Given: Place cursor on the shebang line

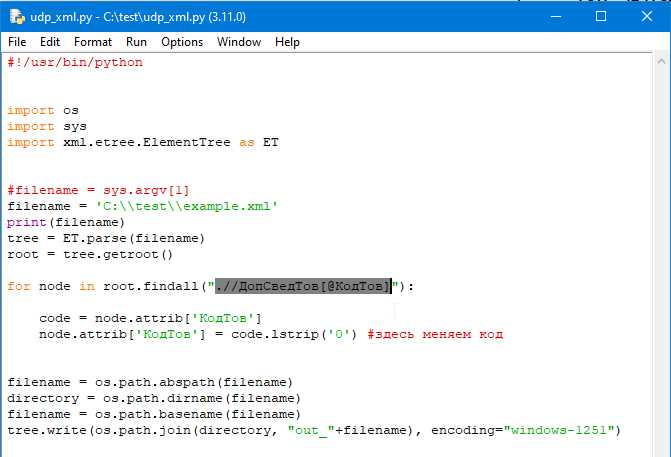Looking at the screenshot, I should click(x=75, y=62).
